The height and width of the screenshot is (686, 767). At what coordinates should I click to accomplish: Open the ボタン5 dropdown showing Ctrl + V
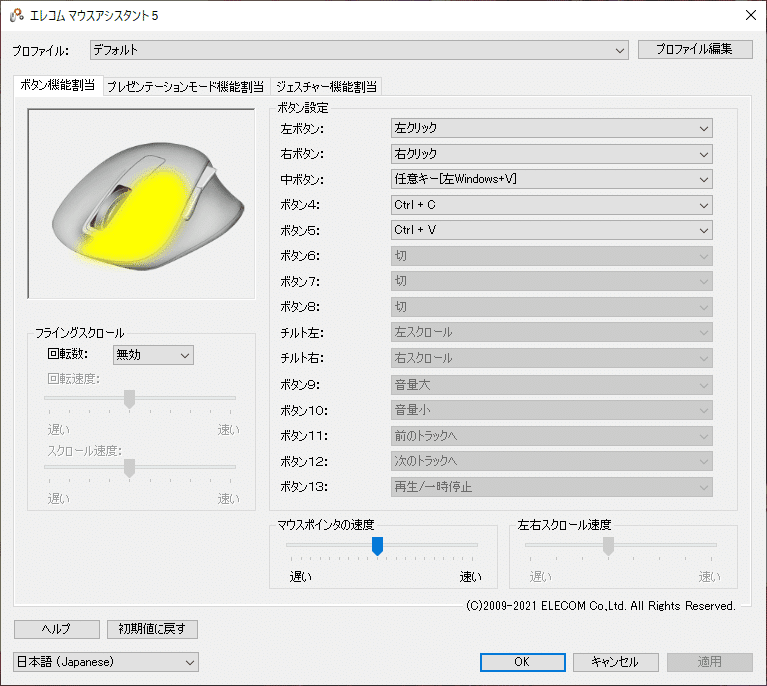pyautogui.click(x=551, y=230)
